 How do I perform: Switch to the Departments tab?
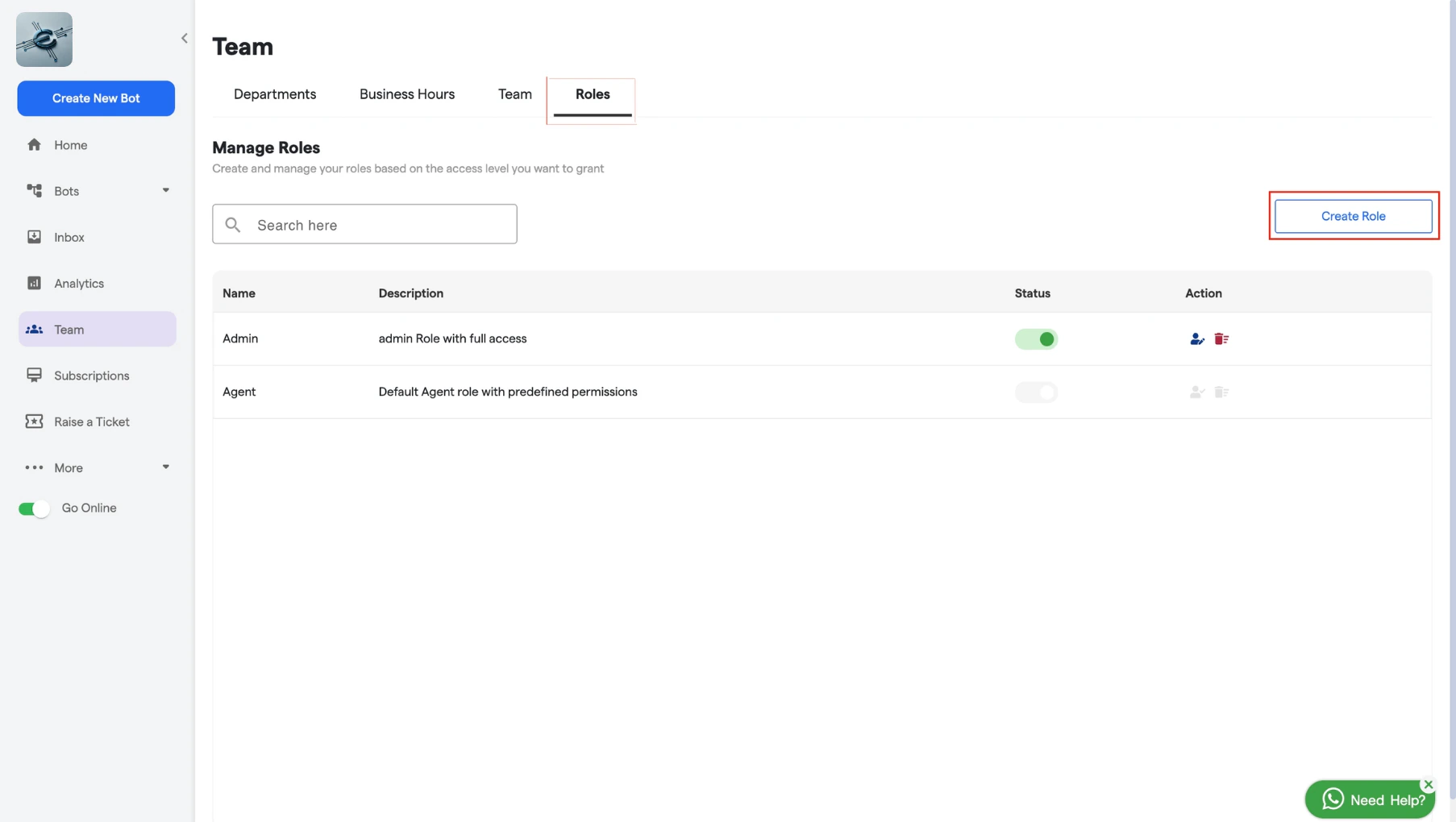pyautogui.click(x=275, y=94)
